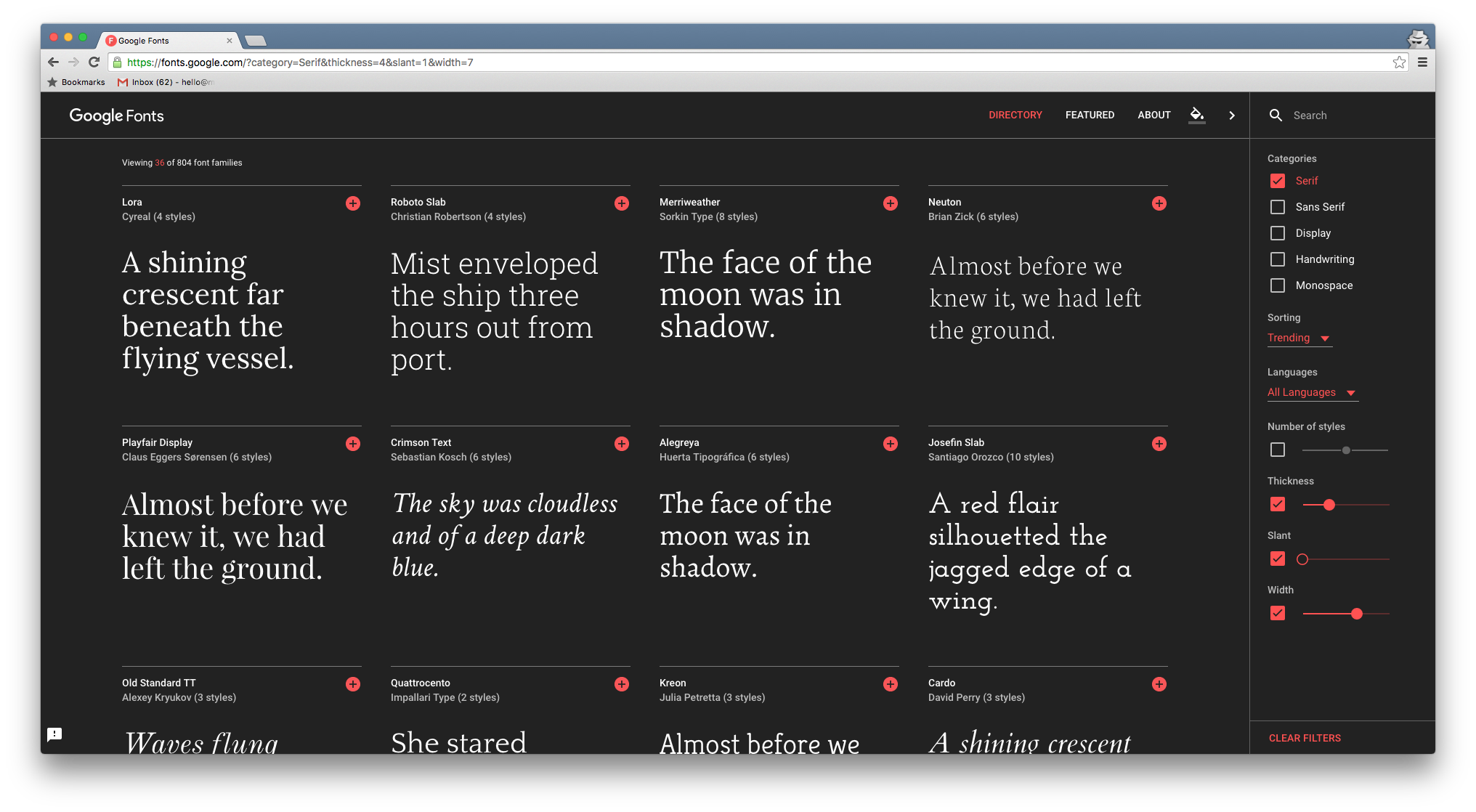Open the DIRECTORY tab

(x=1015, y=115)
